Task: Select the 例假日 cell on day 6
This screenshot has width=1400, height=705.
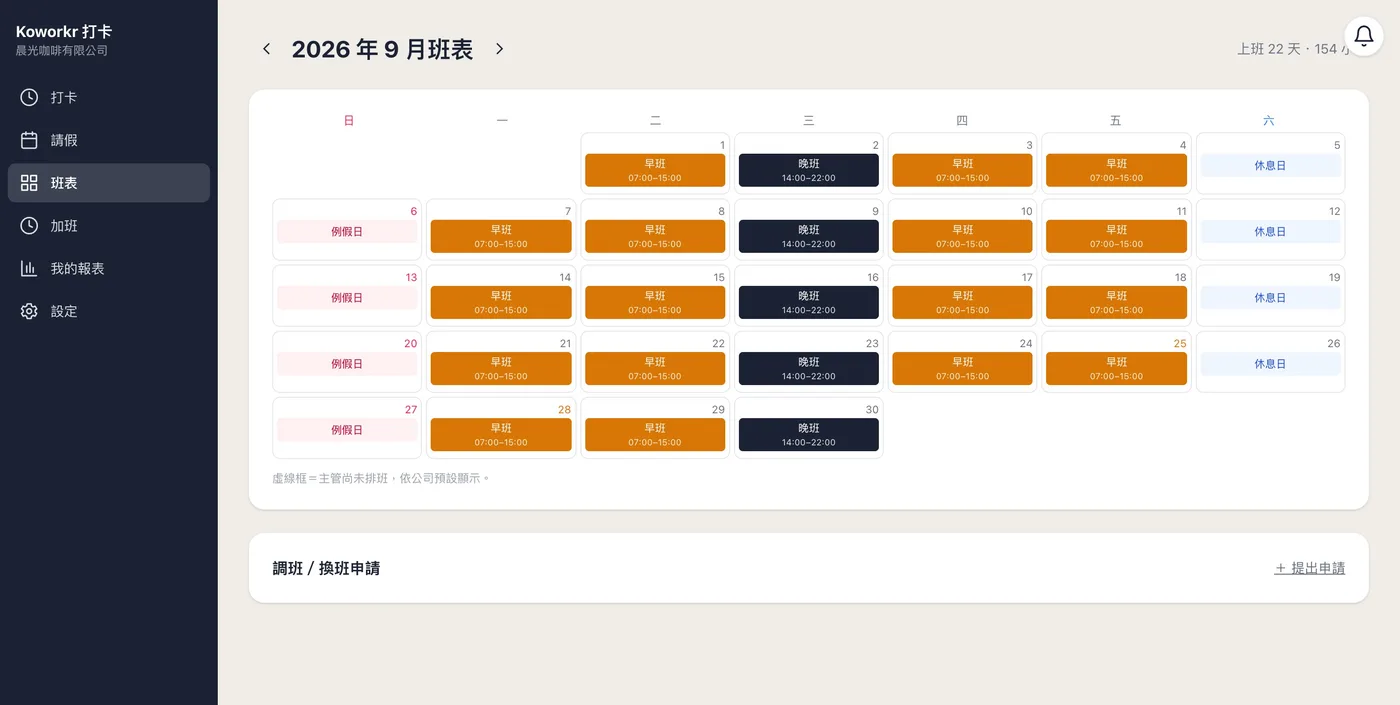Action: 347,232
